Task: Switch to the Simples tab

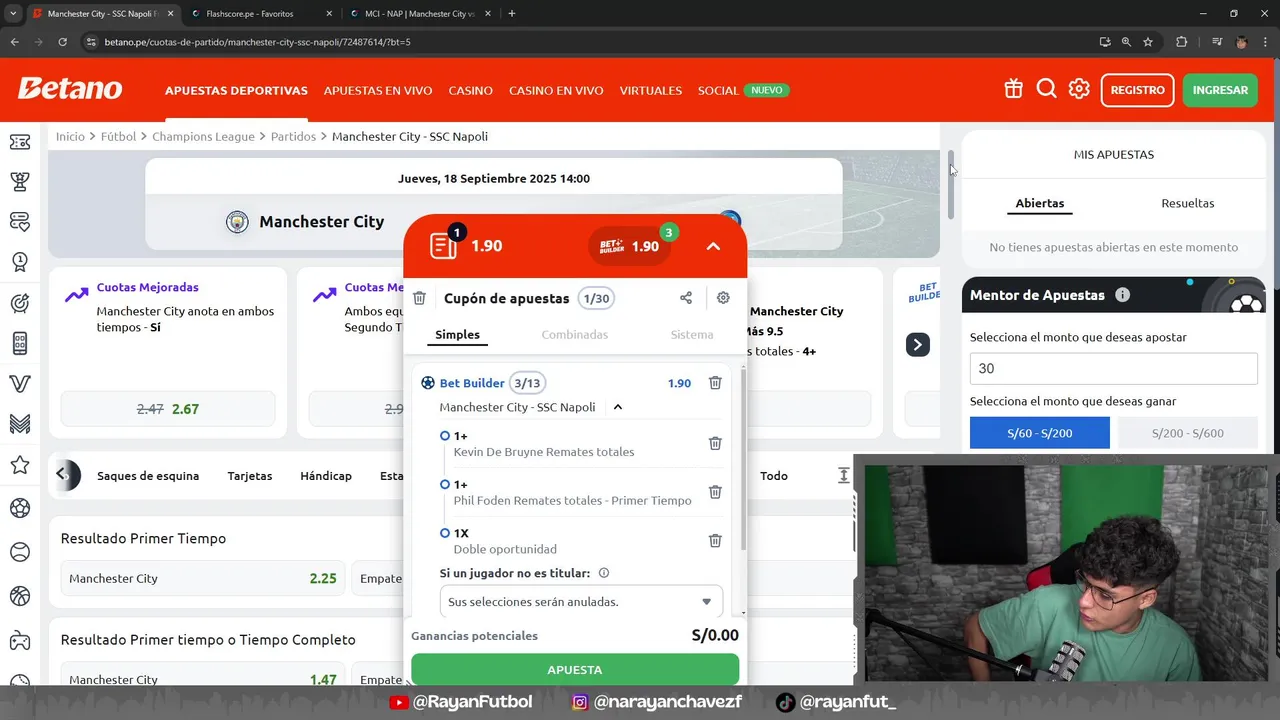Action: [x=457, y=335]
